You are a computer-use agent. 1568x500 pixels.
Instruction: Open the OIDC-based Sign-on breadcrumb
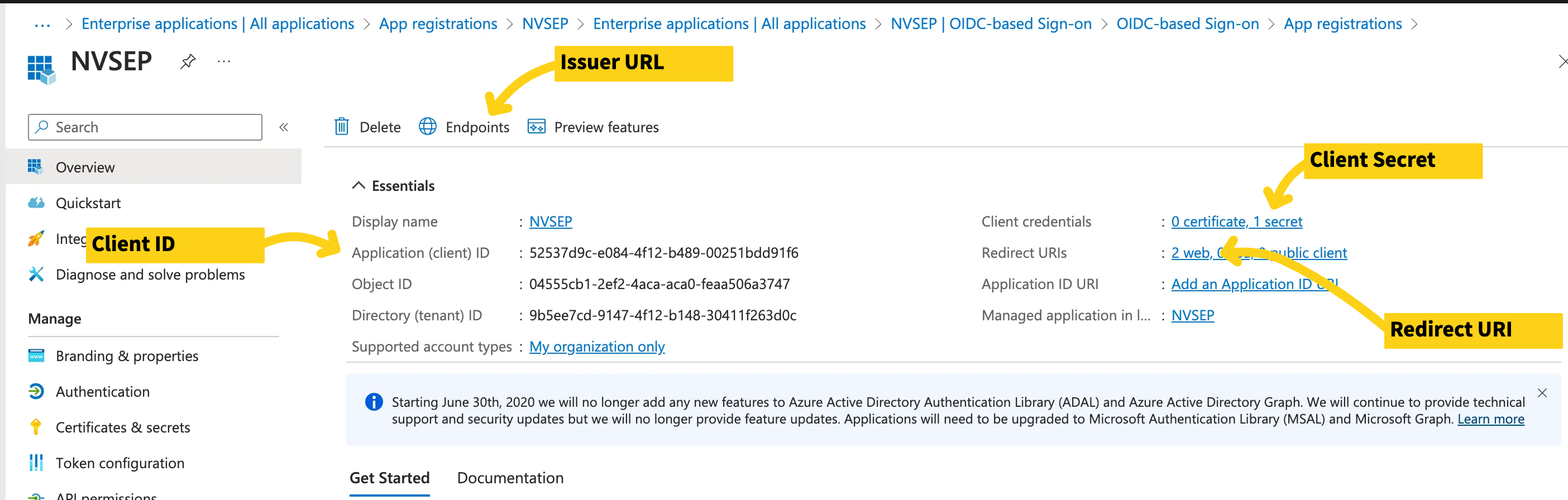(x=1187, y=24)
